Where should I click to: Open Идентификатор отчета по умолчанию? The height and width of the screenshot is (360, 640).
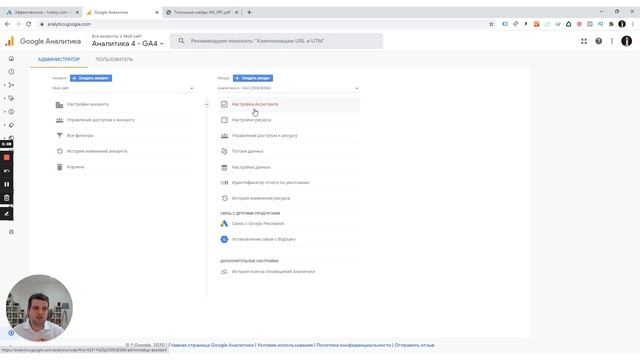[x=271, y=182]
